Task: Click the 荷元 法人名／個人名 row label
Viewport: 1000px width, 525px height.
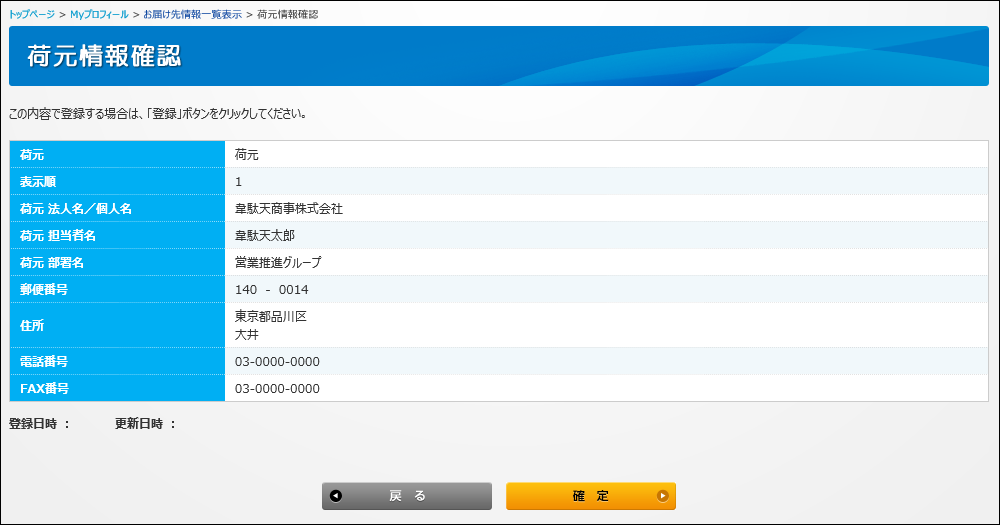Action: 76,209
